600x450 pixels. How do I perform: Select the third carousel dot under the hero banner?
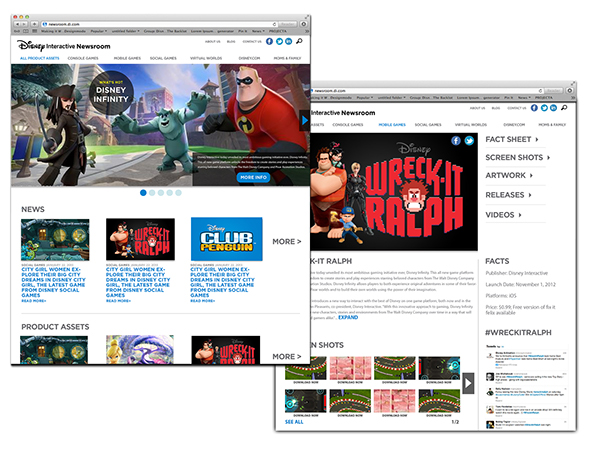pyautogui.click(x=161, y=192)
